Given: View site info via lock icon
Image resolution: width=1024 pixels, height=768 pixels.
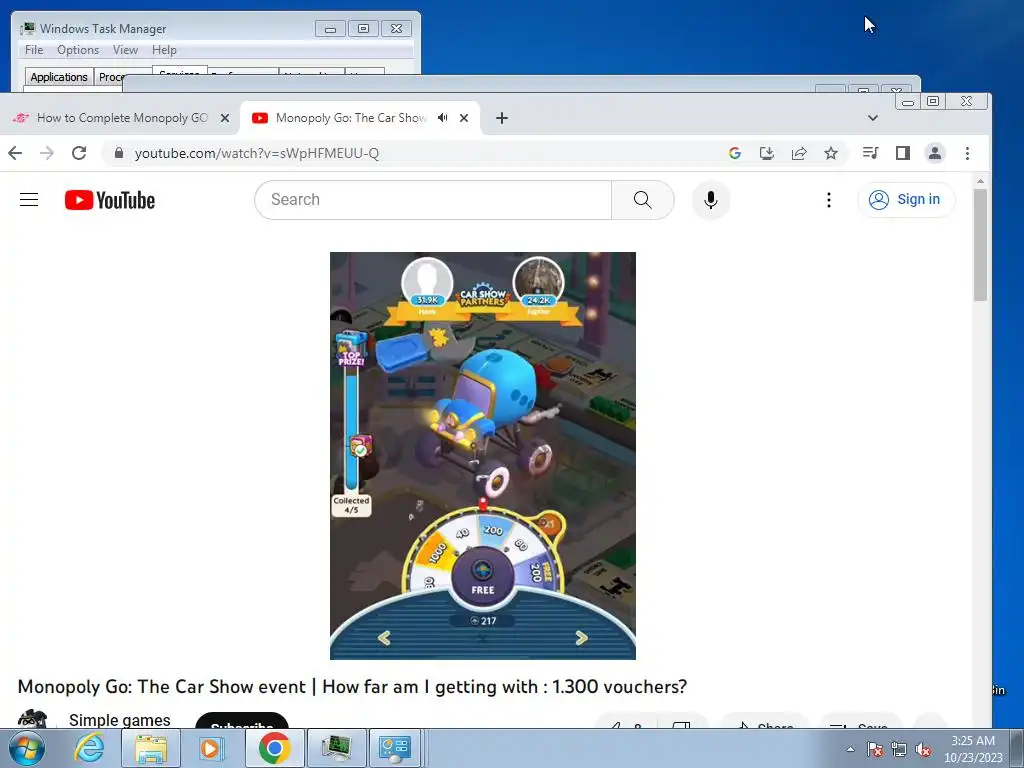Looking at the screenshot, I should click(118, 153).
